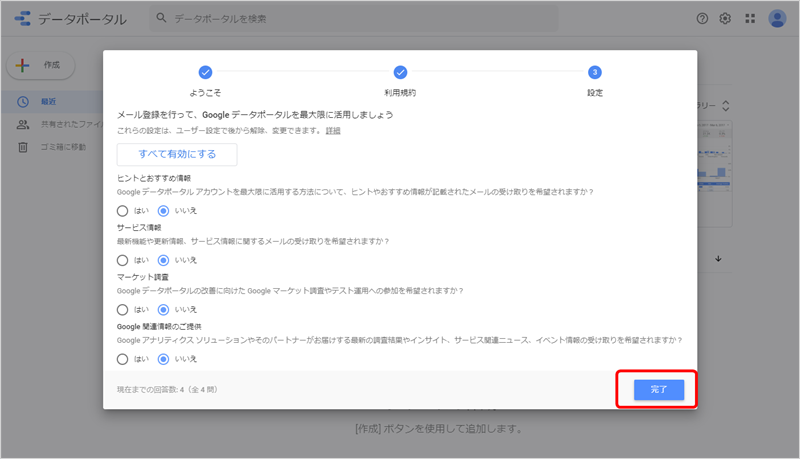
Task: Click the Data Portal logo icon
Action: click(22, 19)
